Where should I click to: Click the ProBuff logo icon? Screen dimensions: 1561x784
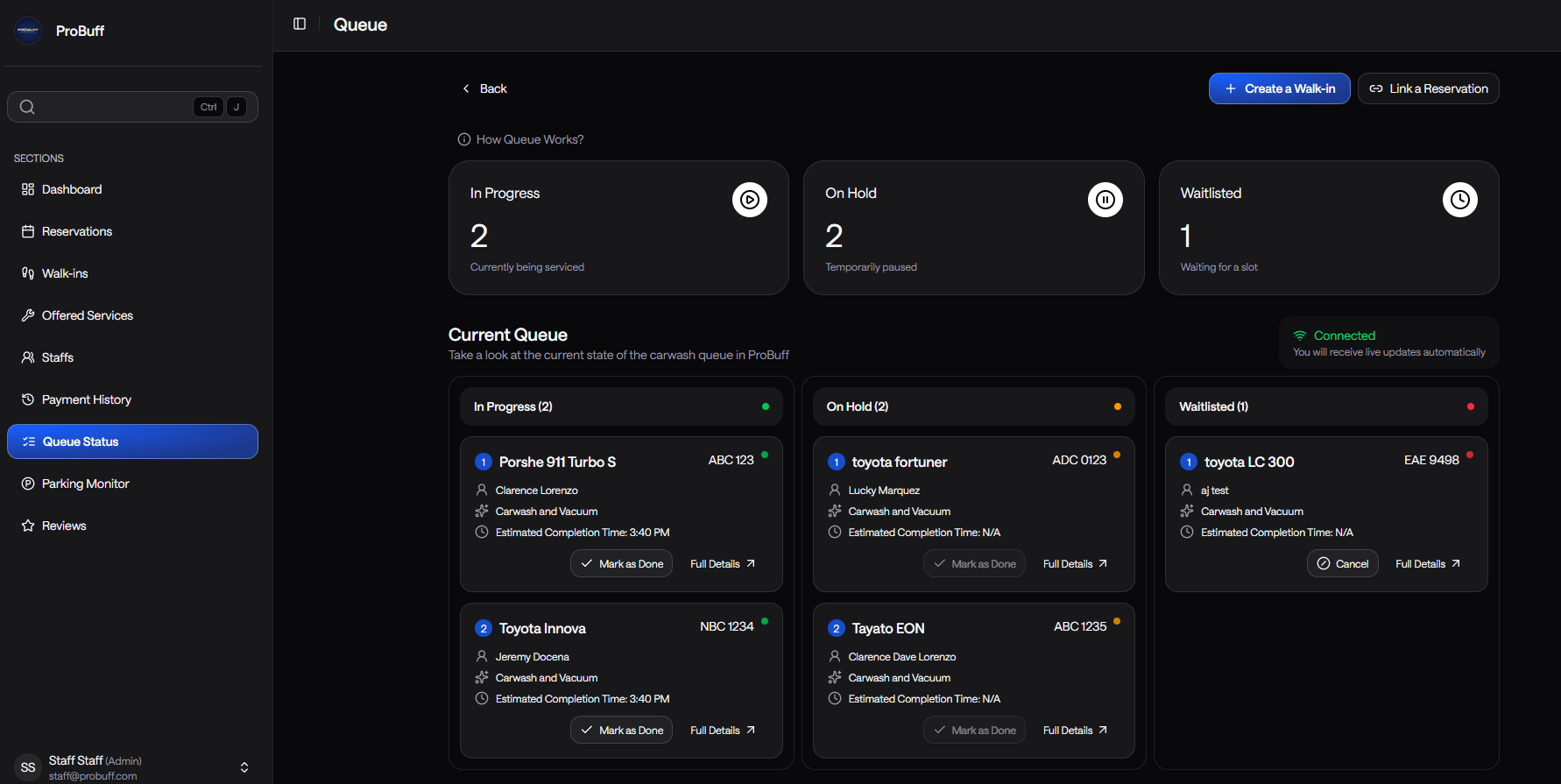click(x=28, y=31)
